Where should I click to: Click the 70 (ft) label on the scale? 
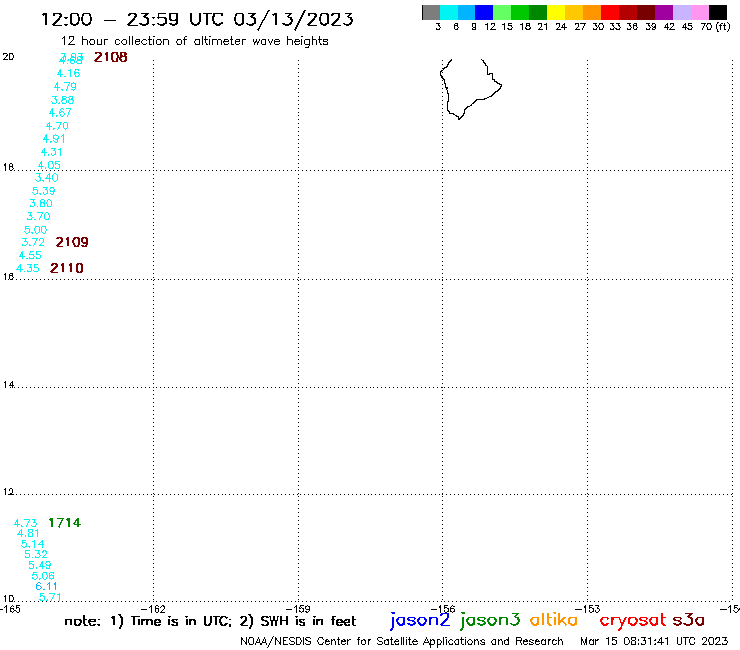point(715,26)
